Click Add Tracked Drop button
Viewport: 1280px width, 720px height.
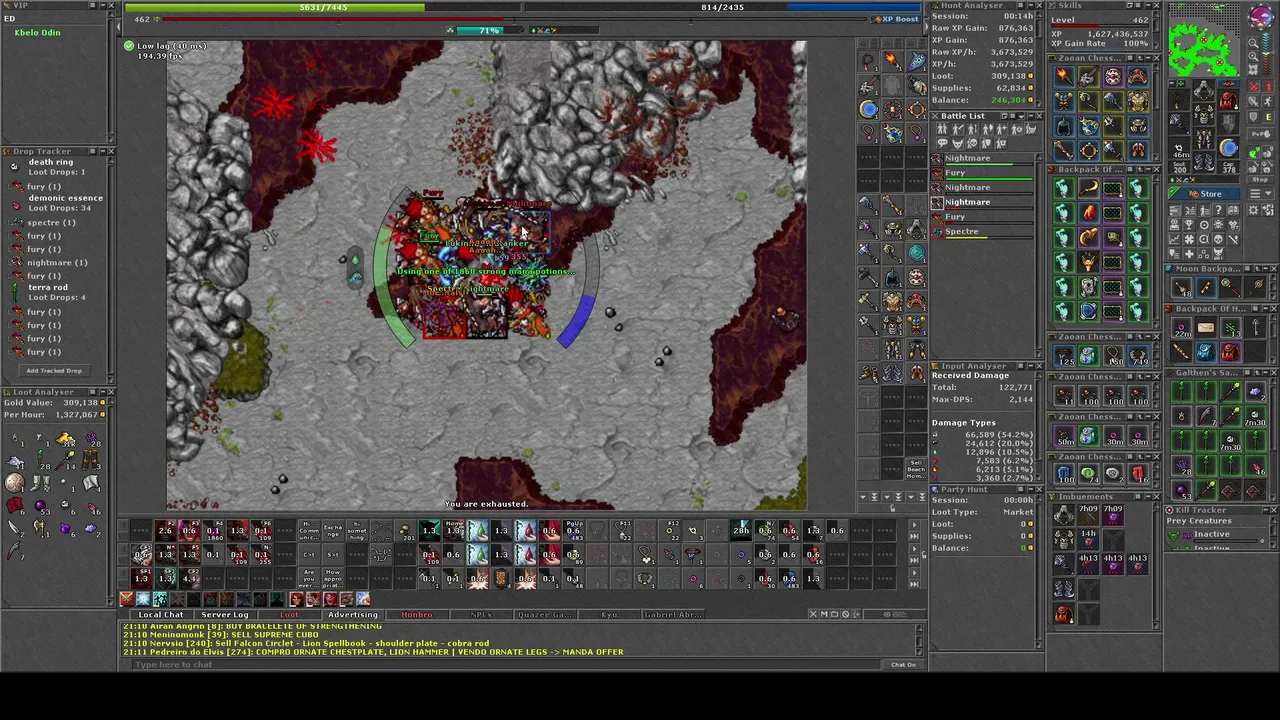[54, 370]
